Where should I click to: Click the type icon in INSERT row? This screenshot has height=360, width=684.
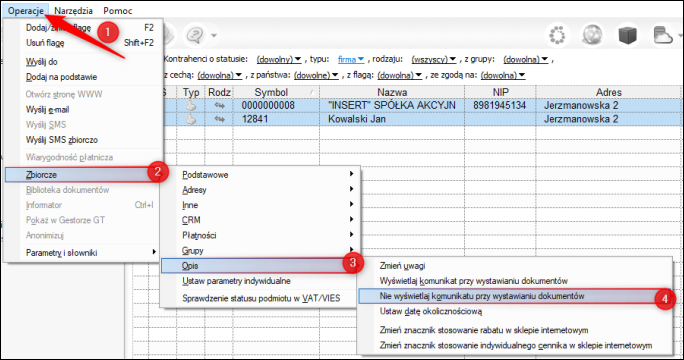191,106
